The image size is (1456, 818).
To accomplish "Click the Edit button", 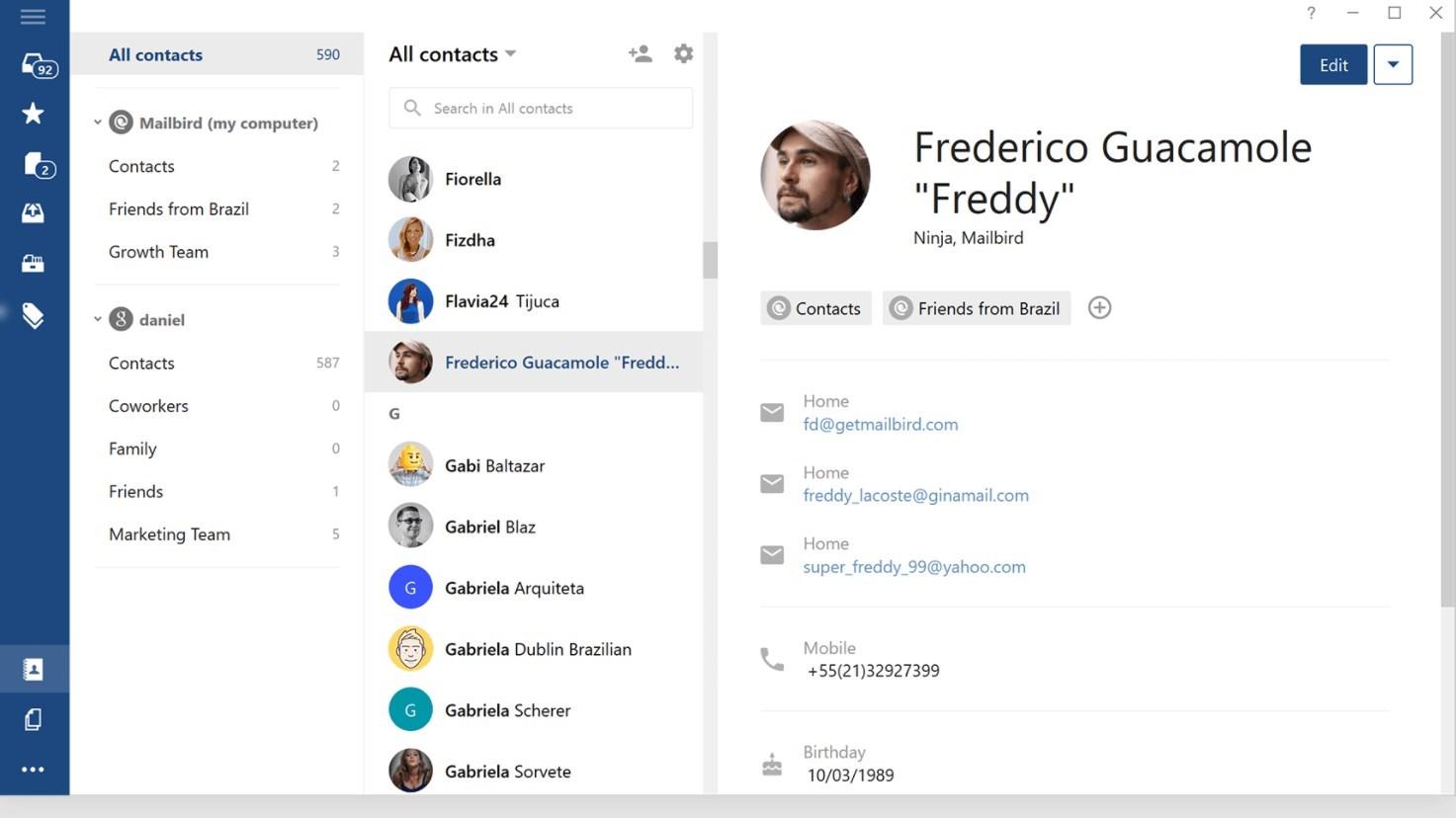I will pyautogui.click(x=1332, y=65).
